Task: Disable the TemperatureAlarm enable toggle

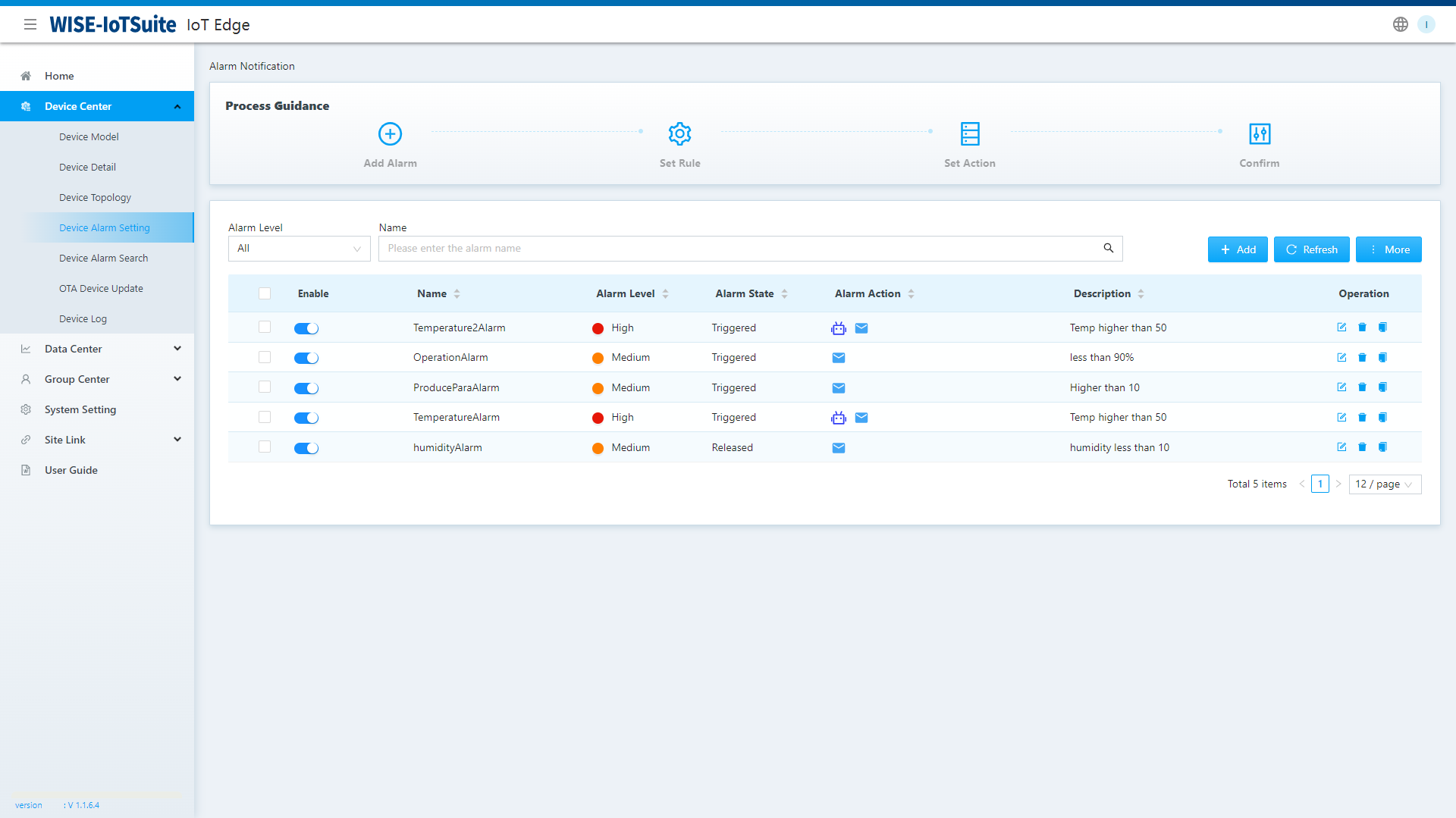Action: click(306, 418)
